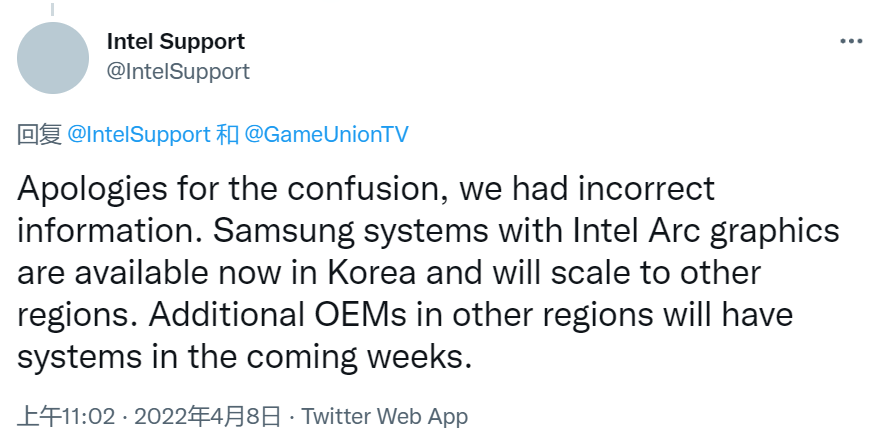Image resolution: width=889 pixels, height=443 pixels.
Task: Click the Intel Support profile avatar
Action: point(53,58)
